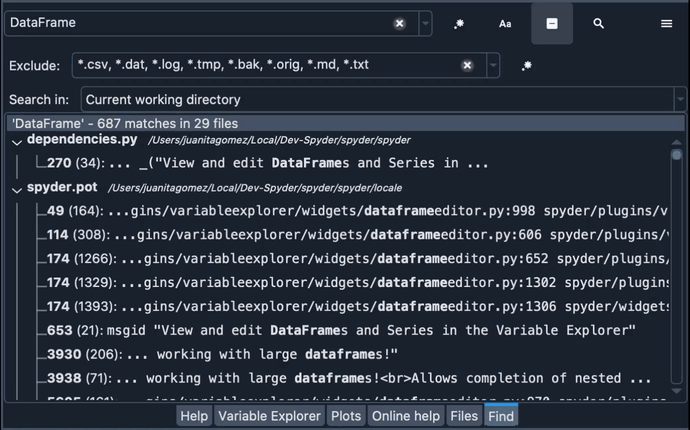690x430 pixels.
Task: Clear the Exclude patterns field
Action: [x=467, y=66]
